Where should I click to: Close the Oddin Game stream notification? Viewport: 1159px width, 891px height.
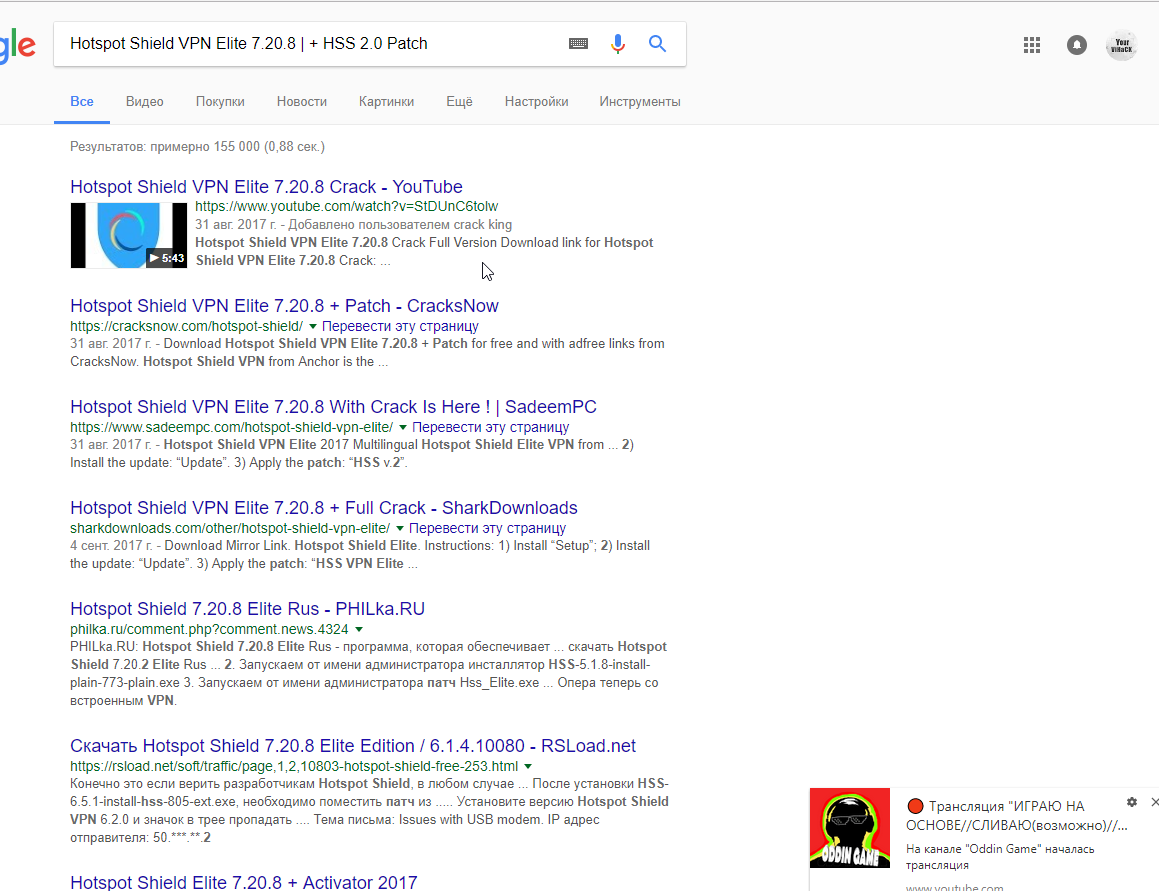pos(1155,802)
